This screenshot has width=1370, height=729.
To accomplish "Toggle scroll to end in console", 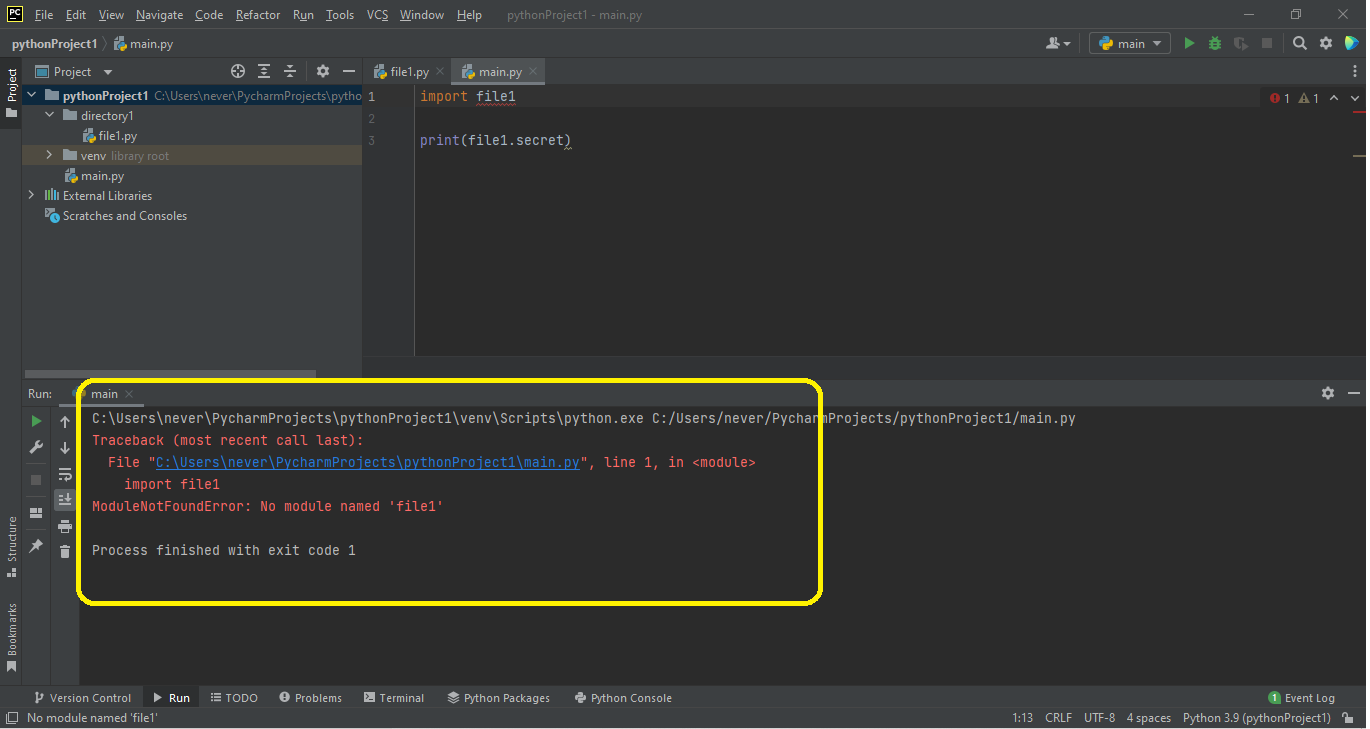I will pos(64,499).
